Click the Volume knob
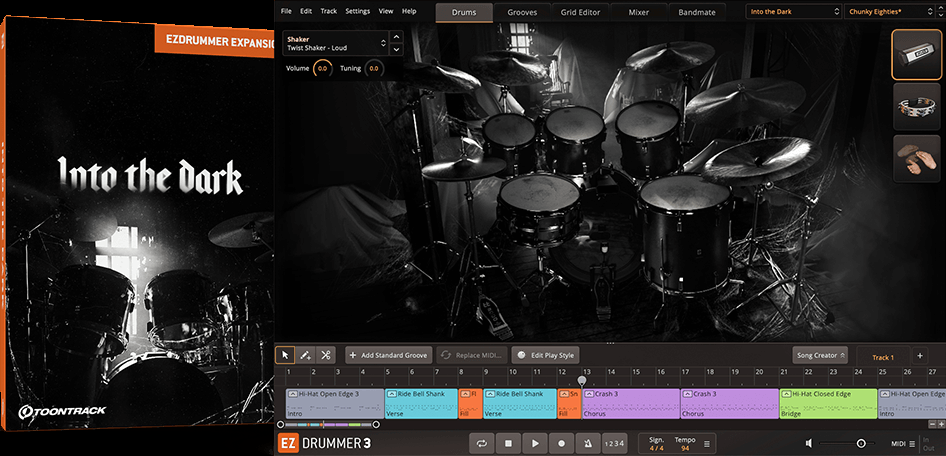946x456 pixels. point(323,69)
